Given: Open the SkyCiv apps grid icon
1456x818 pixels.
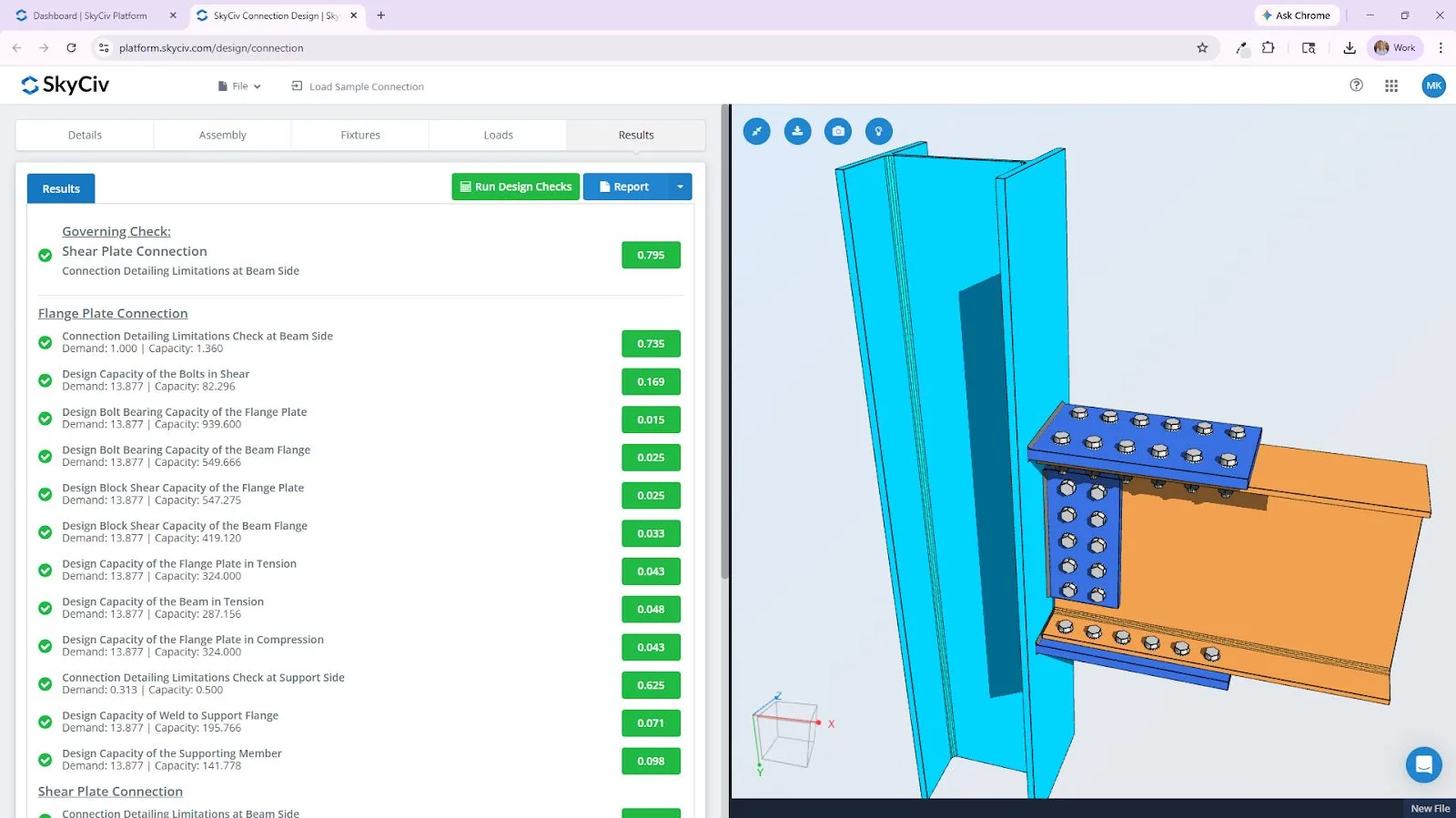Looking at the screenshot, I should (x=1391, y=86).
